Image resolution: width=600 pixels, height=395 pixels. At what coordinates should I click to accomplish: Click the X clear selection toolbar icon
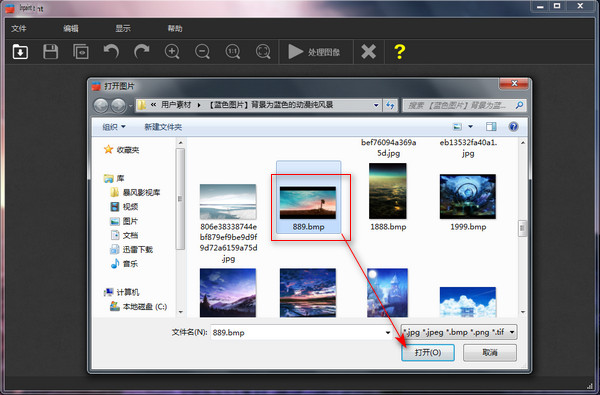[368, 51]
